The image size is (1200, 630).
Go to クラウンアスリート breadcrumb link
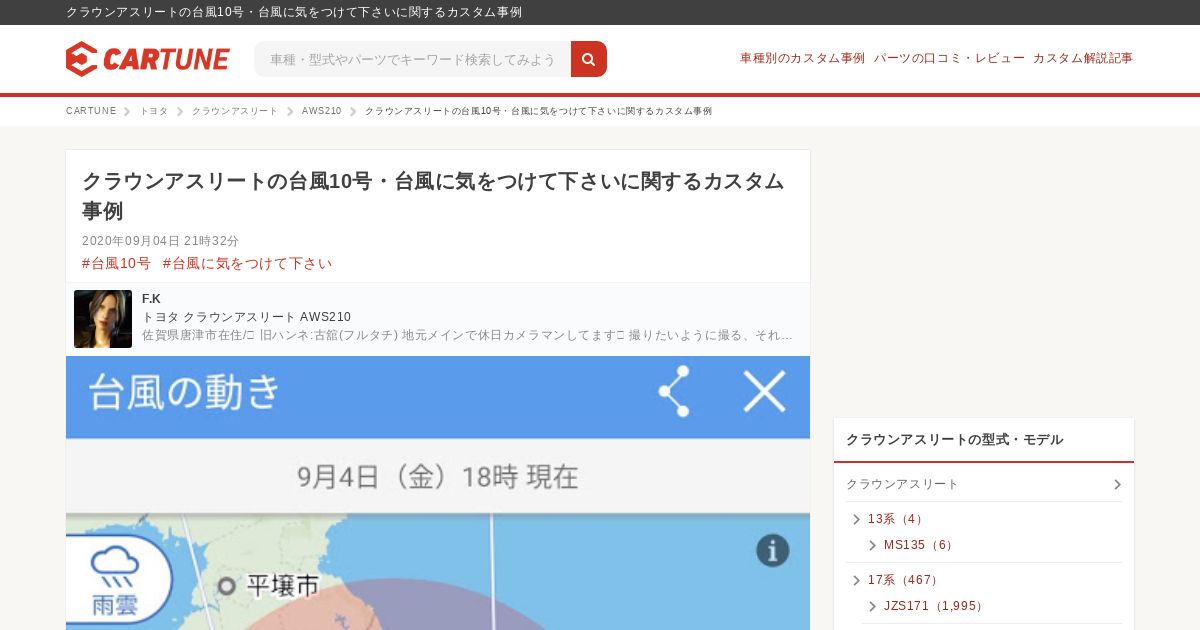[x=235, y=111]
